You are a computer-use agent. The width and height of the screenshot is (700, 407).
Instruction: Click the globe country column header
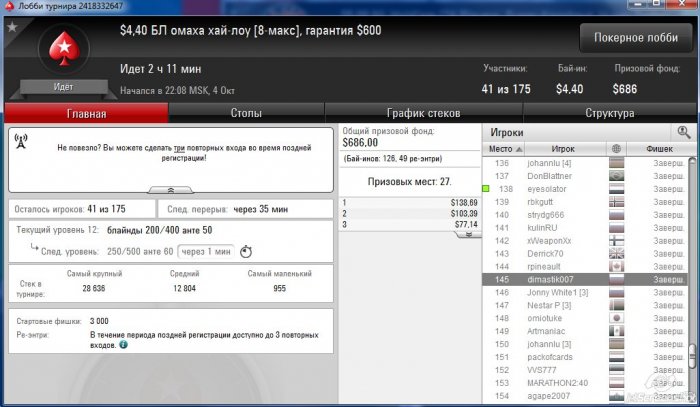pyautogui.click(x=617, y=149)
